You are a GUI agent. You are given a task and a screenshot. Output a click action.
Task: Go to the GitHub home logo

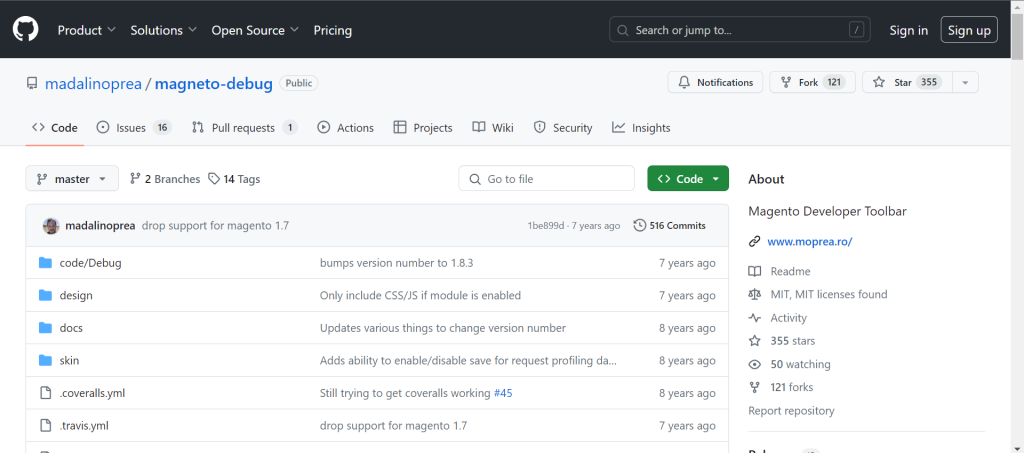pyautogui.click(x=25, y=29)
